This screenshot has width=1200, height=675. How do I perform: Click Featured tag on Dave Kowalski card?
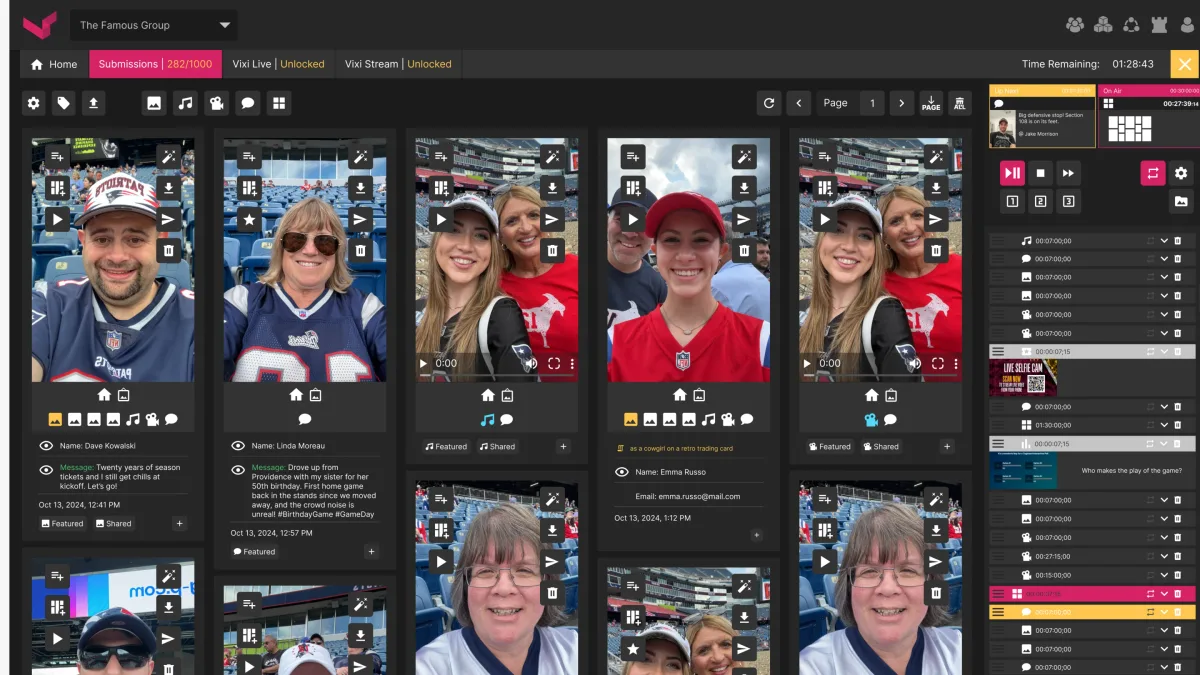click(62, 523)
